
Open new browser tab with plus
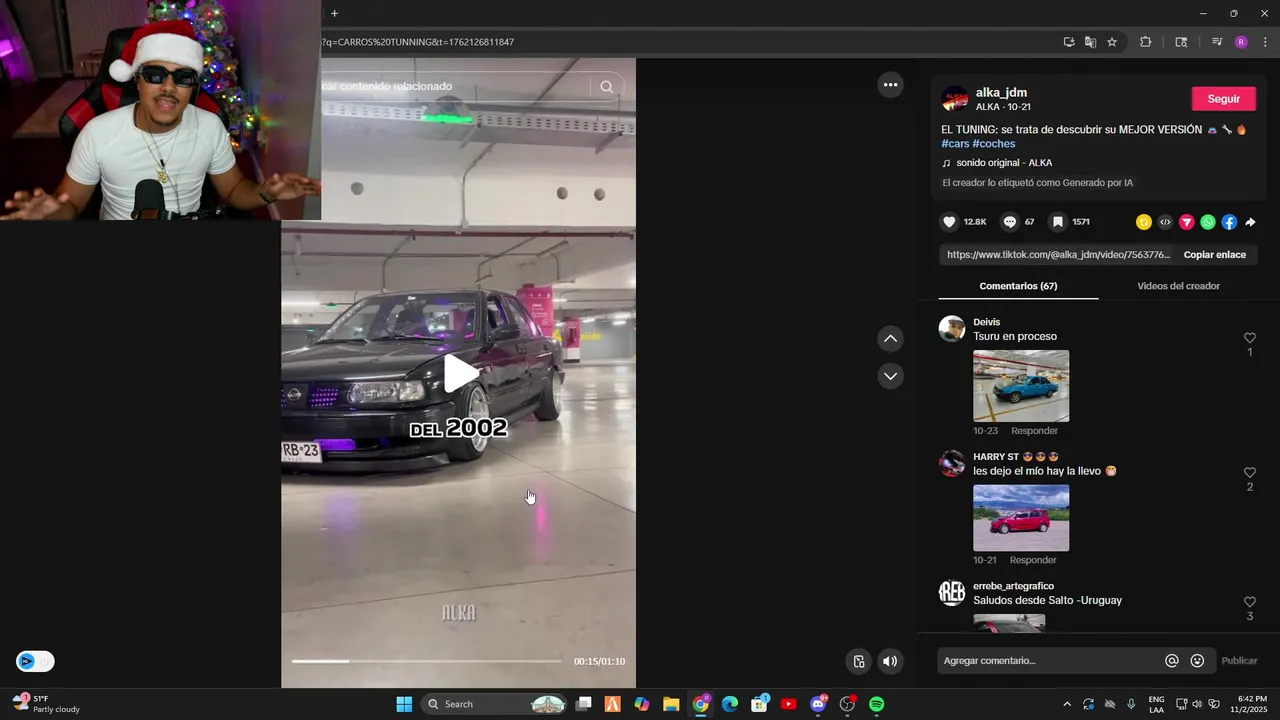coord(334,13)
